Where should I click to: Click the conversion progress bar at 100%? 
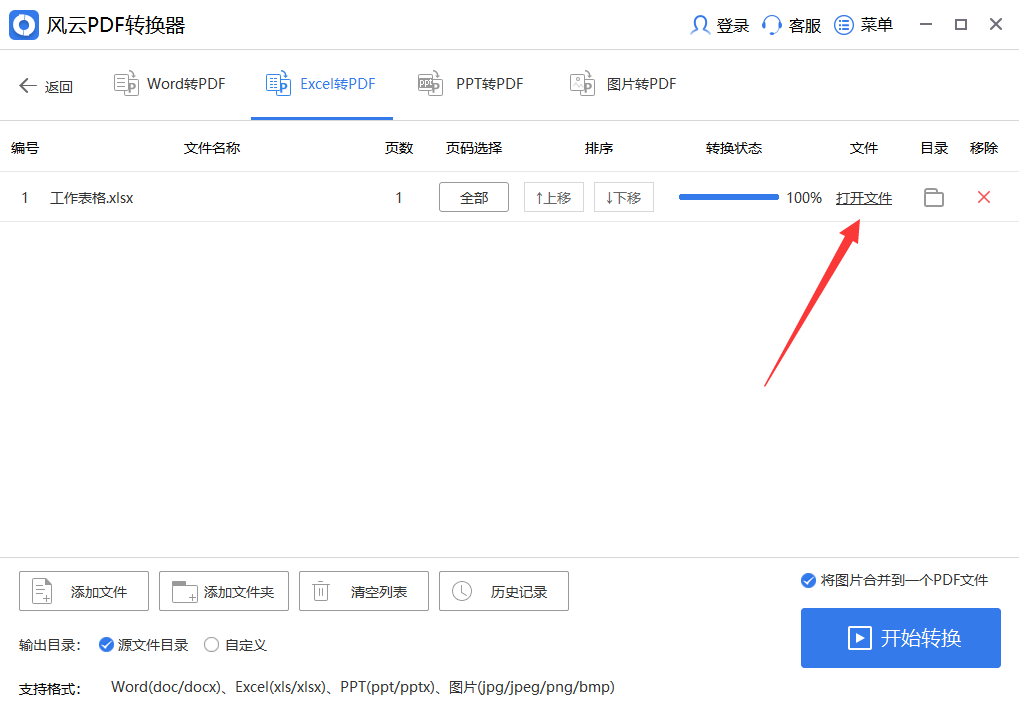729,197
